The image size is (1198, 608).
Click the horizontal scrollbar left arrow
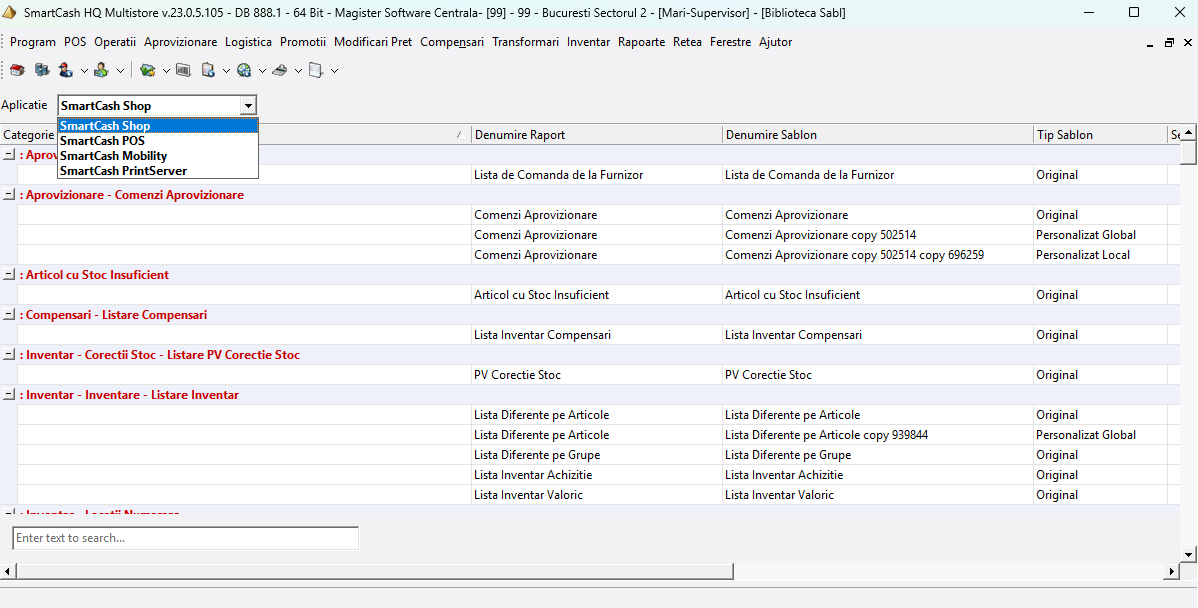(x=7, y=571)
